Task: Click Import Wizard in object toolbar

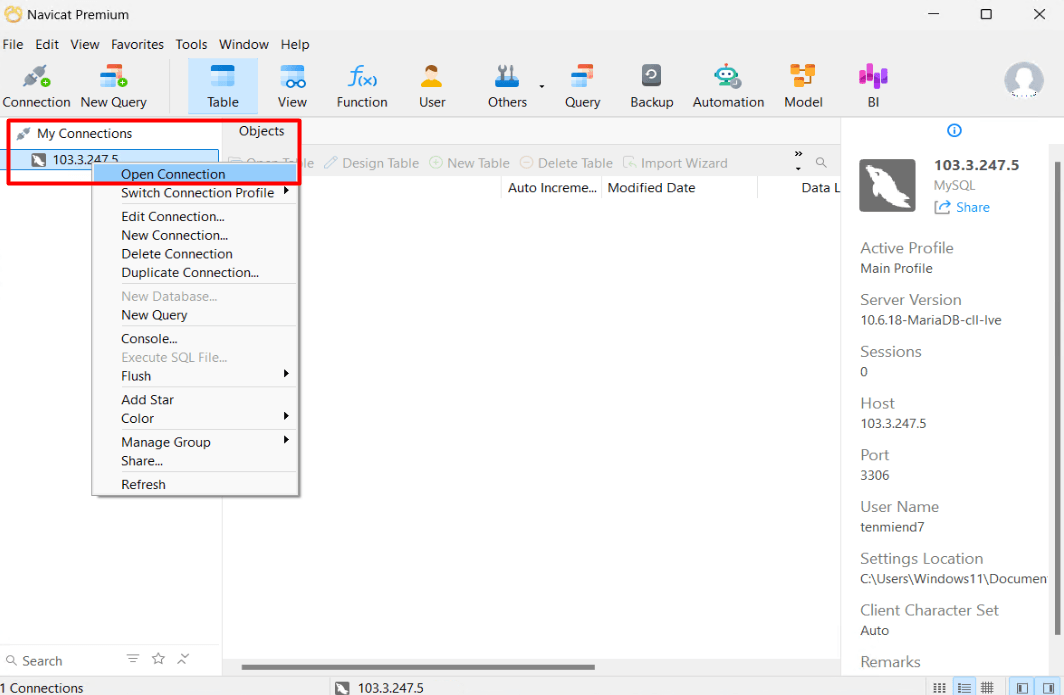Action: [675, 163]
